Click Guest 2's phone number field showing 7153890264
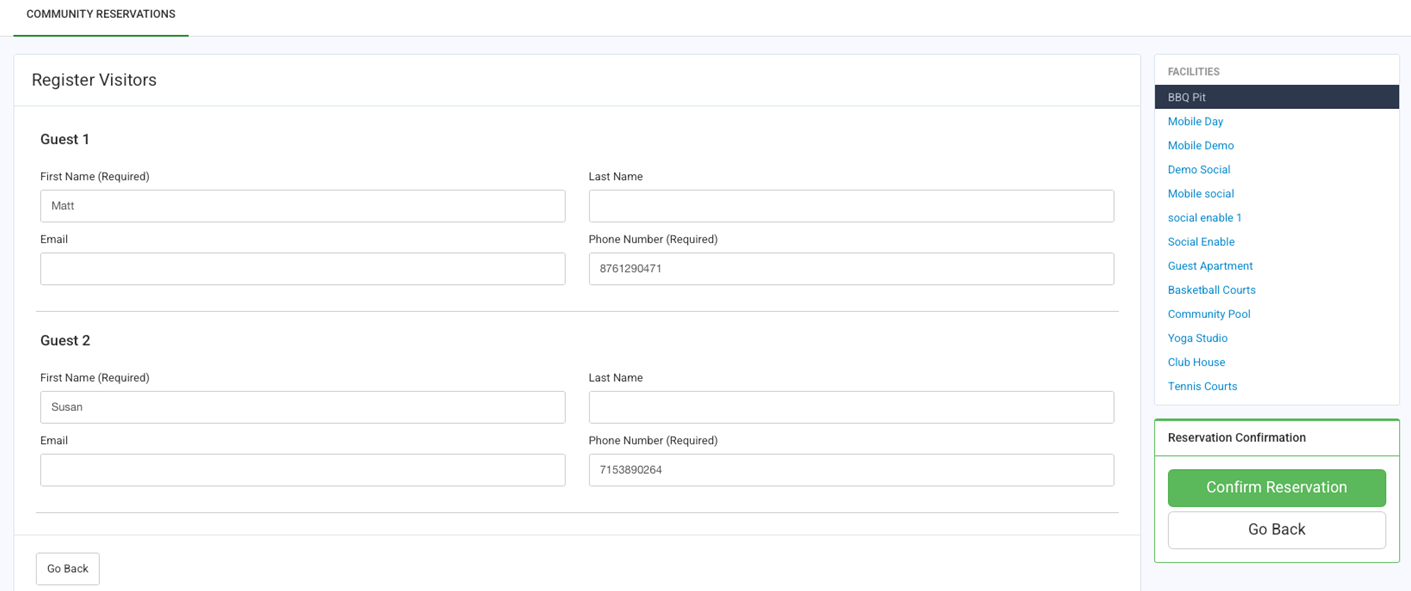1411x591 pixels. point(851,469)
